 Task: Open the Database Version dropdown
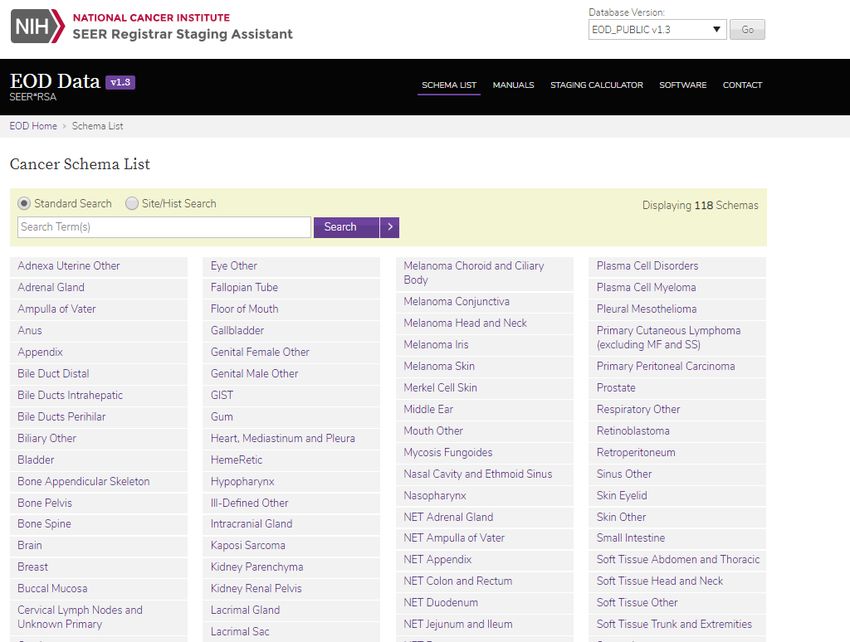[657, 30]
